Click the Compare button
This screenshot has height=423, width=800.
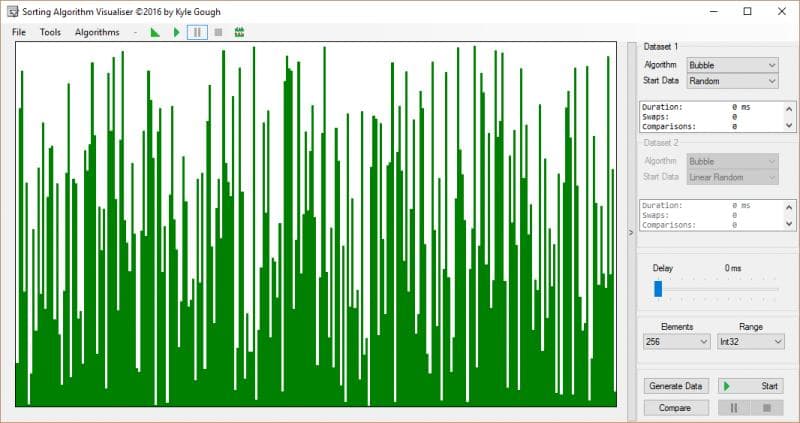pyautogui.click(x=675, y=408)
